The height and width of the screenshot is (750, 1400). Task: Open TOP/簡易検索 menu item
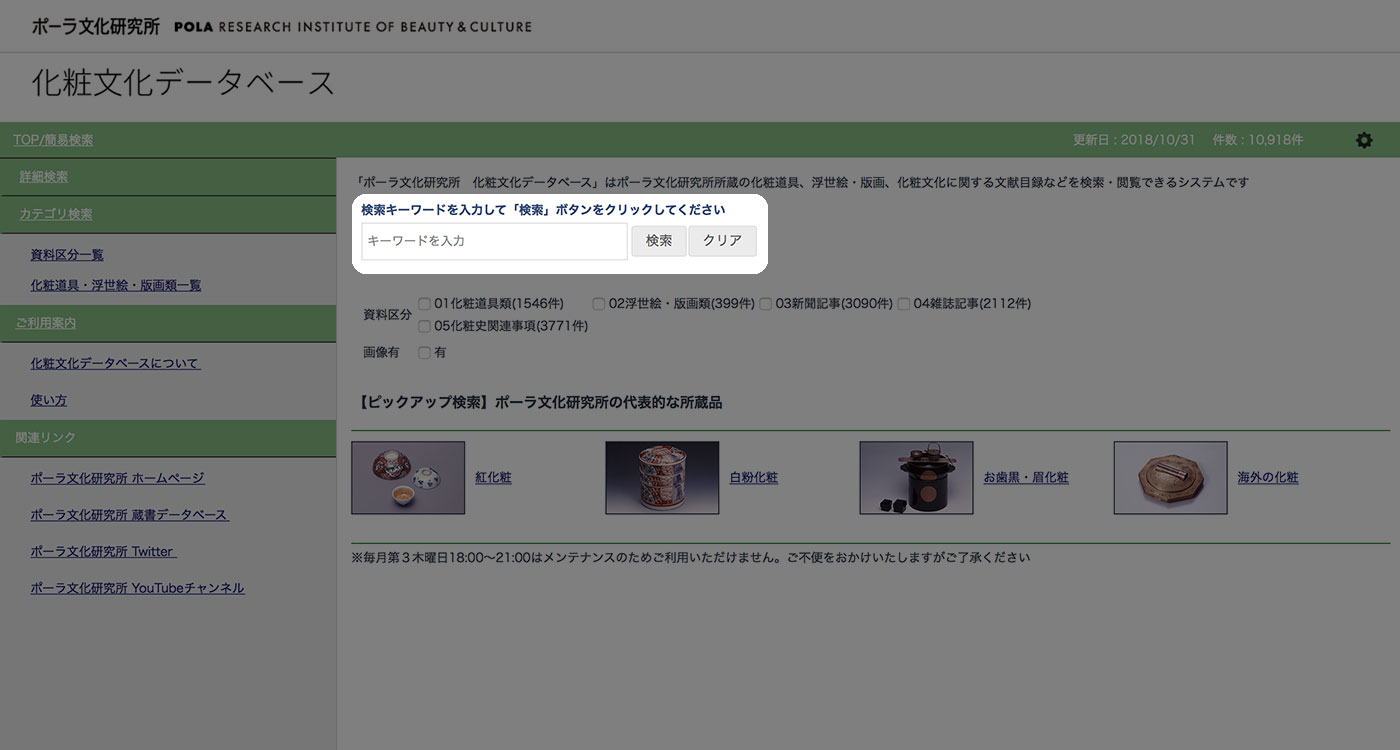click(x=53, y=140)
